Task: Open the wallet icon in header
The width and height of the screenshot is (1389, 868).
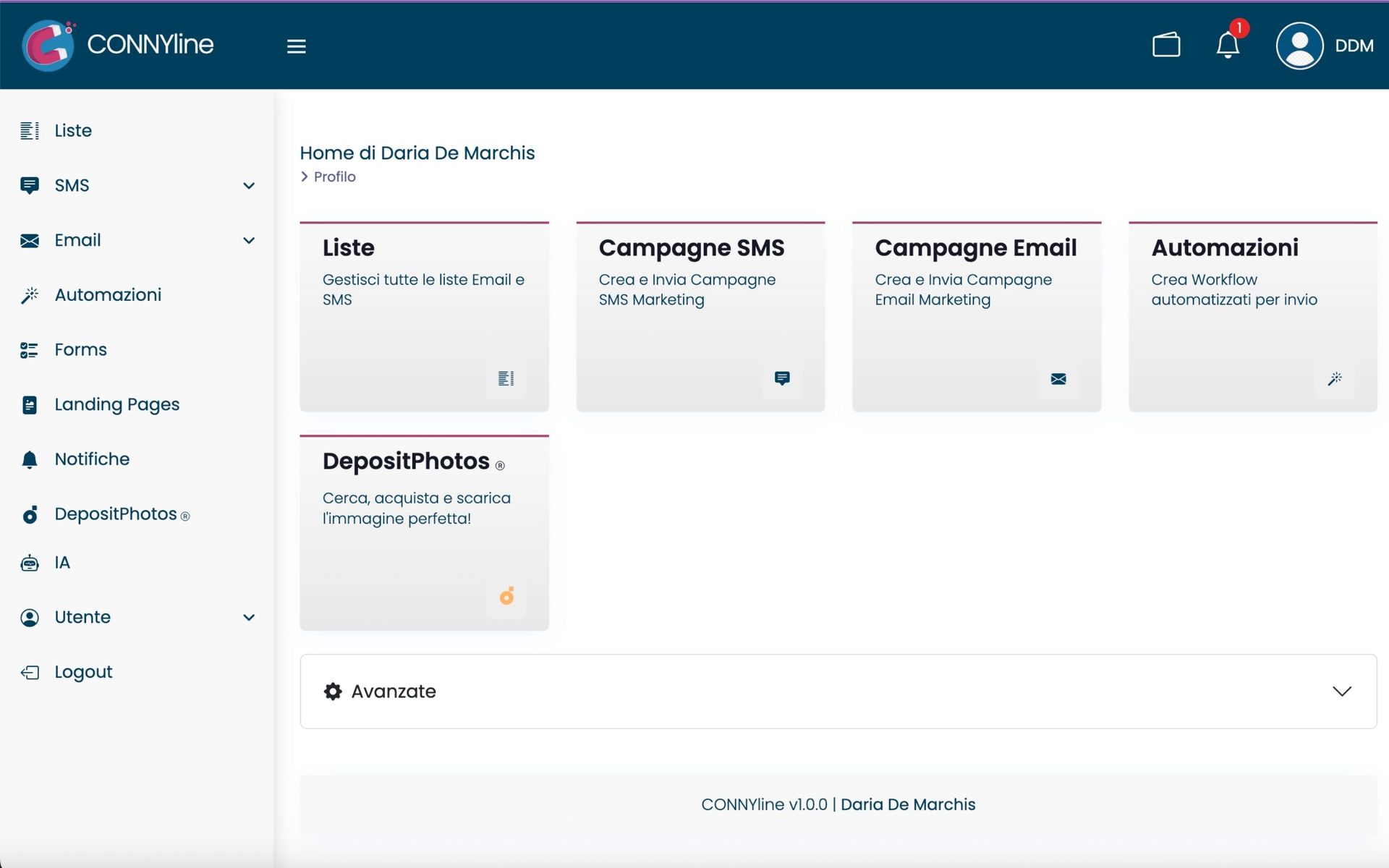Action: [1166, 45]
